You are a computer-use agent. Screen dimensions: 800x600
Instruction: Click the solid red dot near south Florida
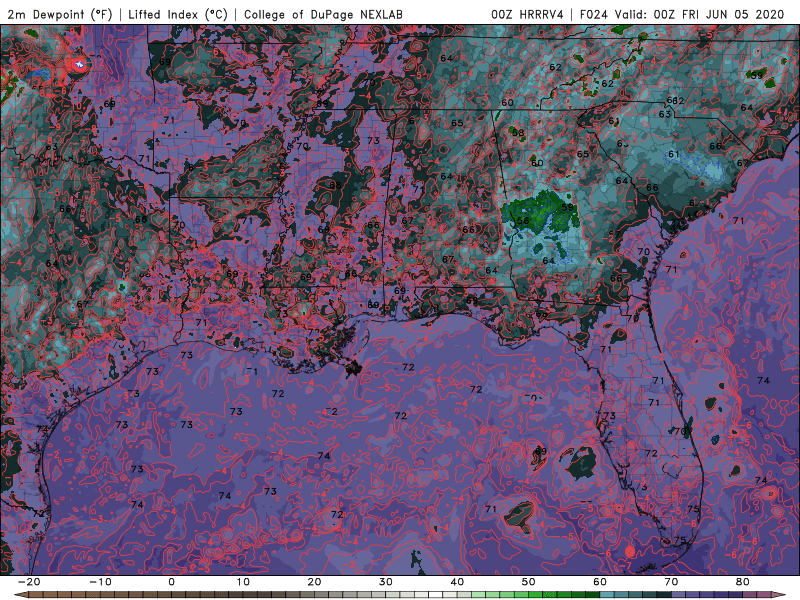(x=630, y=551)
